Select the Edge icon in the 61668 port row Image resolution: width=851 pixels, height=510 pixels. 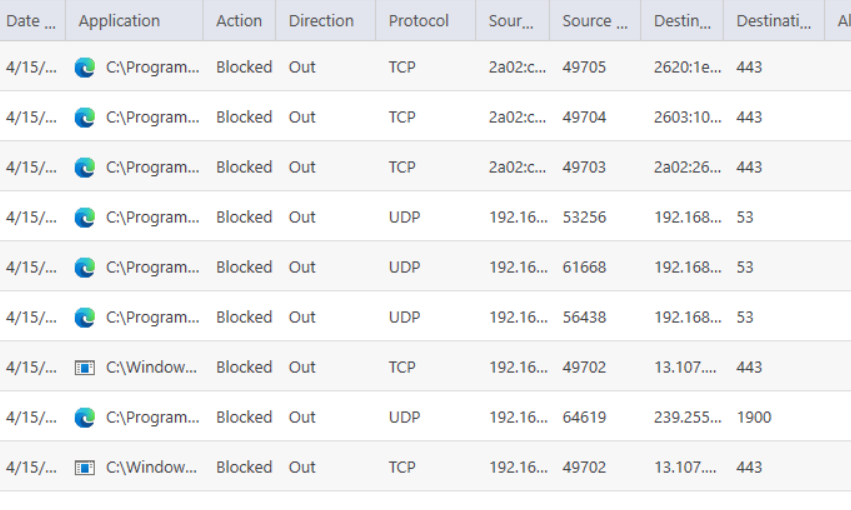click(x=85, y=267)
